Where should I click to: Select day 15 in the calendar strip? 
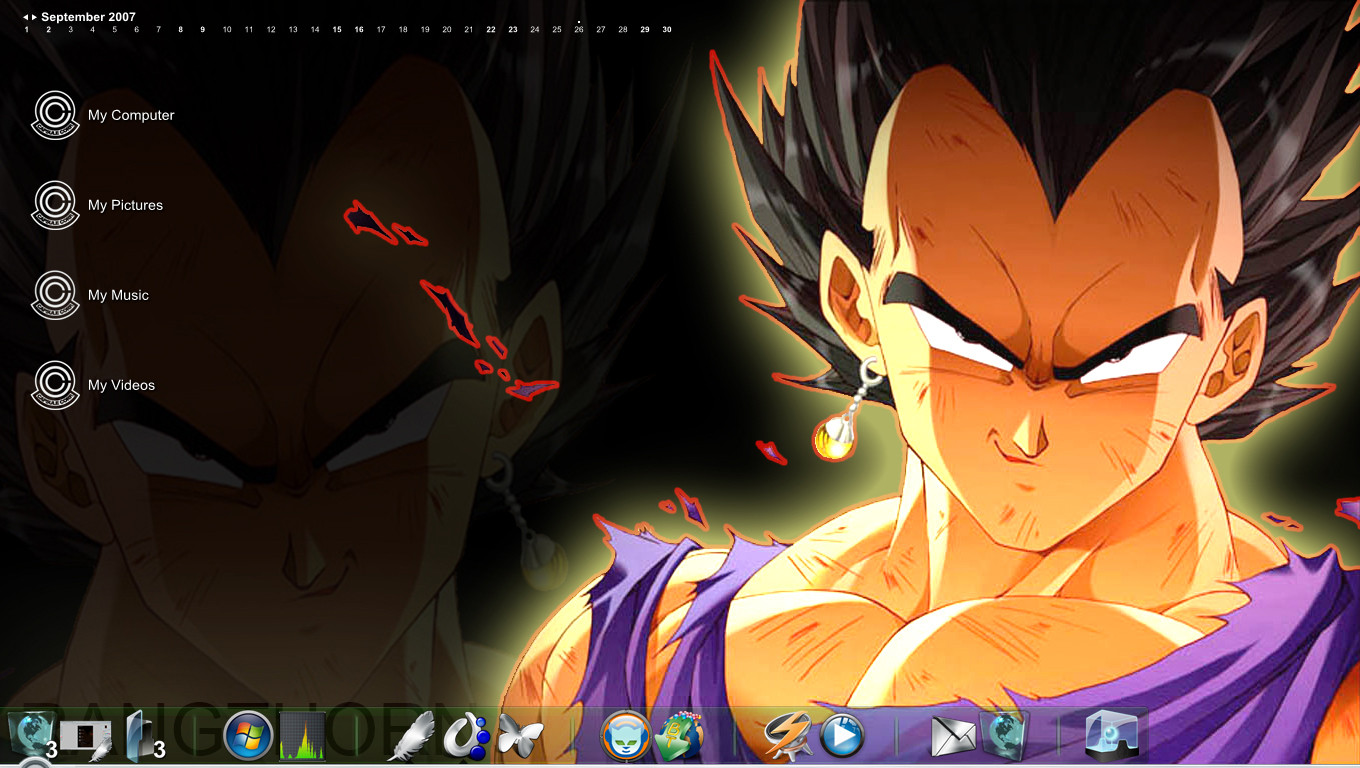click(337, 30)
